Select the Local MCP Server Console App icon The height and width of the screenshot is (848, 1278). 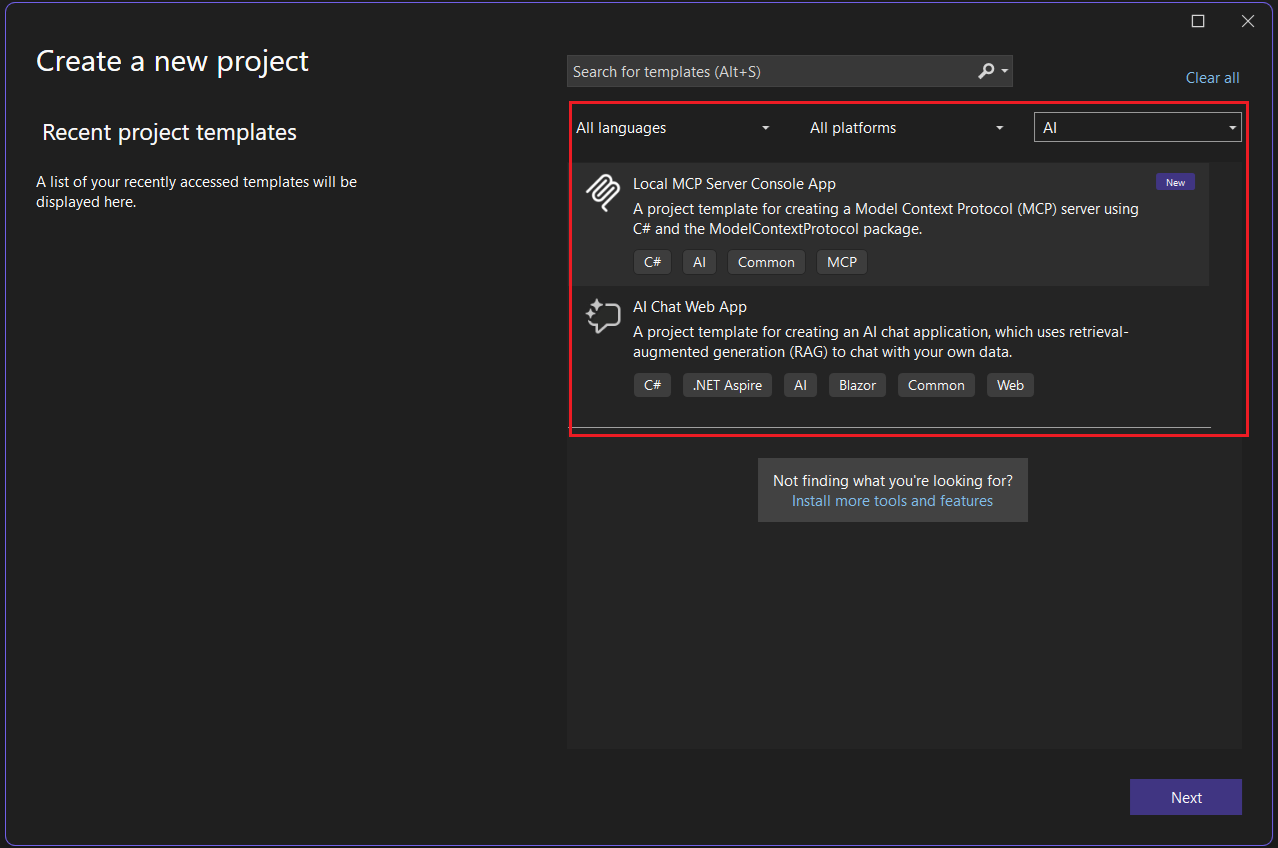pos(603,192)
